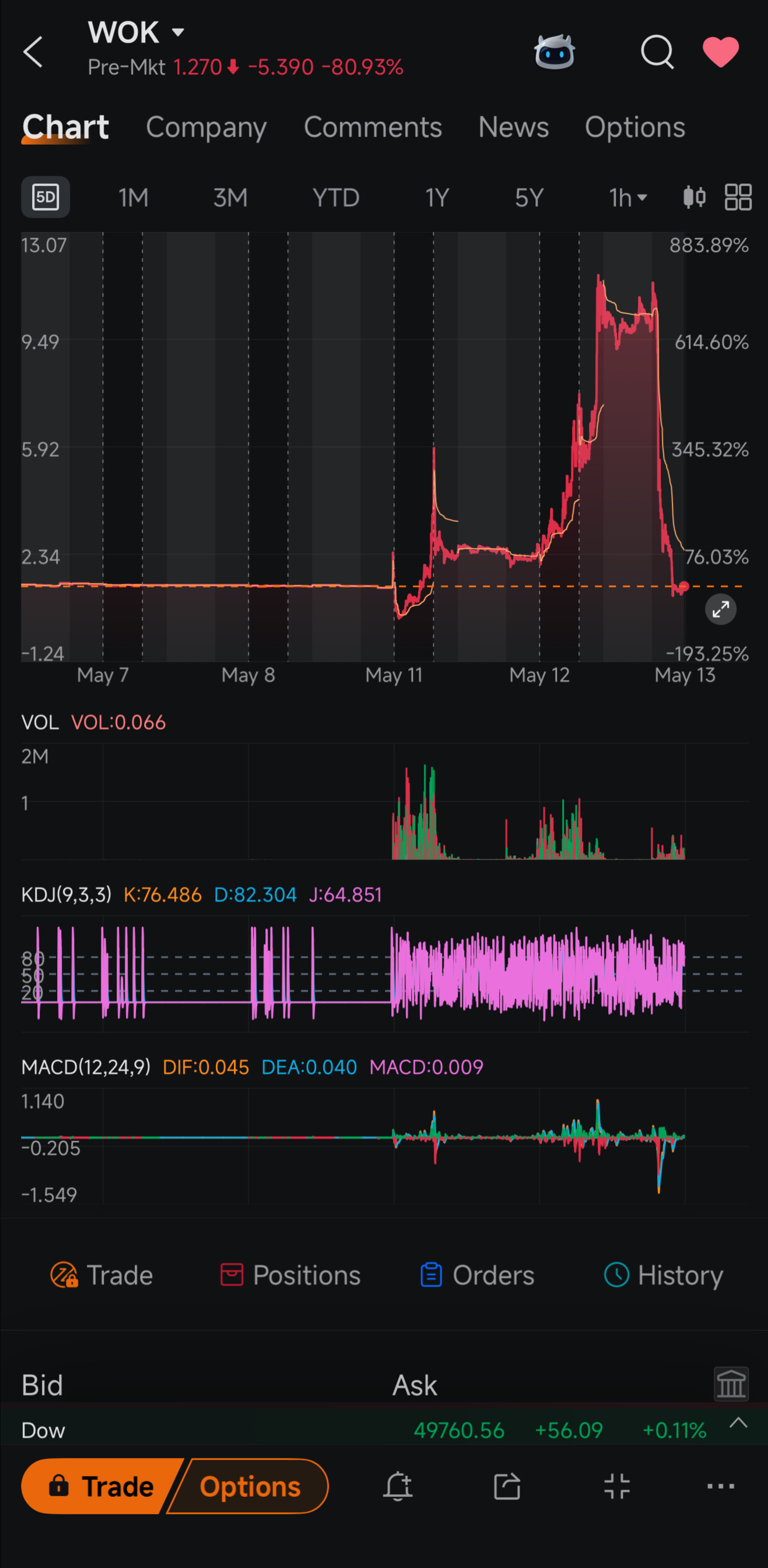Open the News tab
The width and height of the screenshot is (768, 1568).
pos(513,127)
